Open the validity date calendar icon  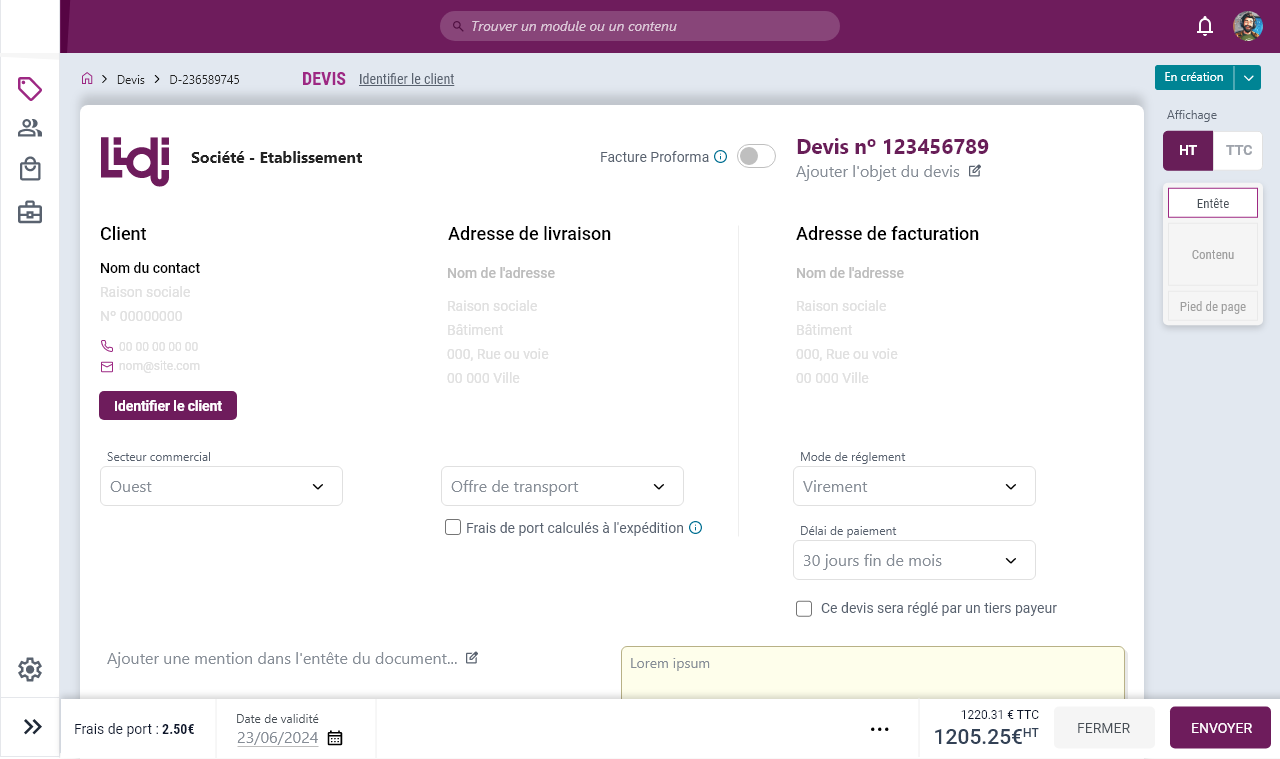point(335,738)
